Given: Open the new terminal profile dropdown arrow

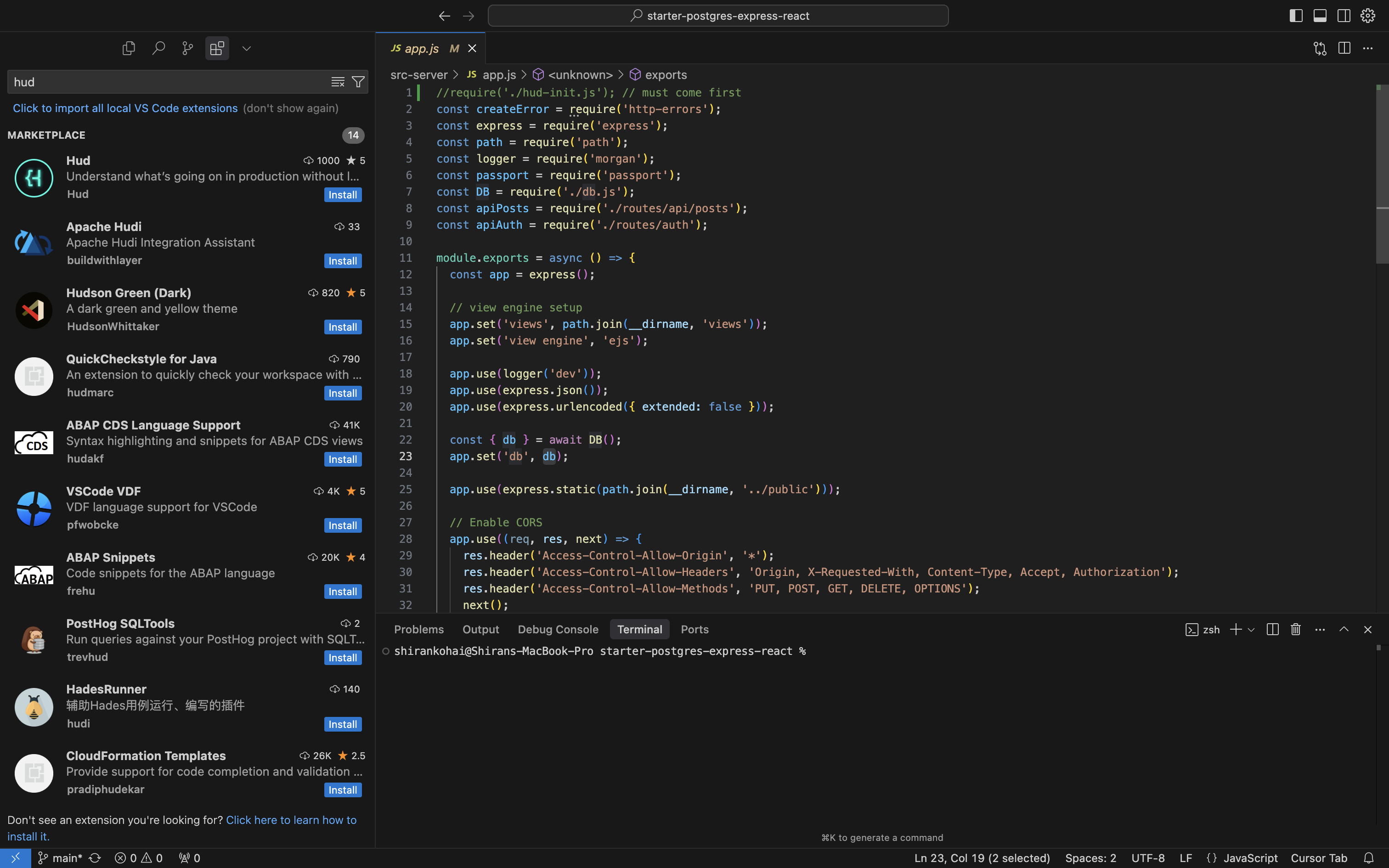Looking at the screenshot, I should coord(1251,630).
